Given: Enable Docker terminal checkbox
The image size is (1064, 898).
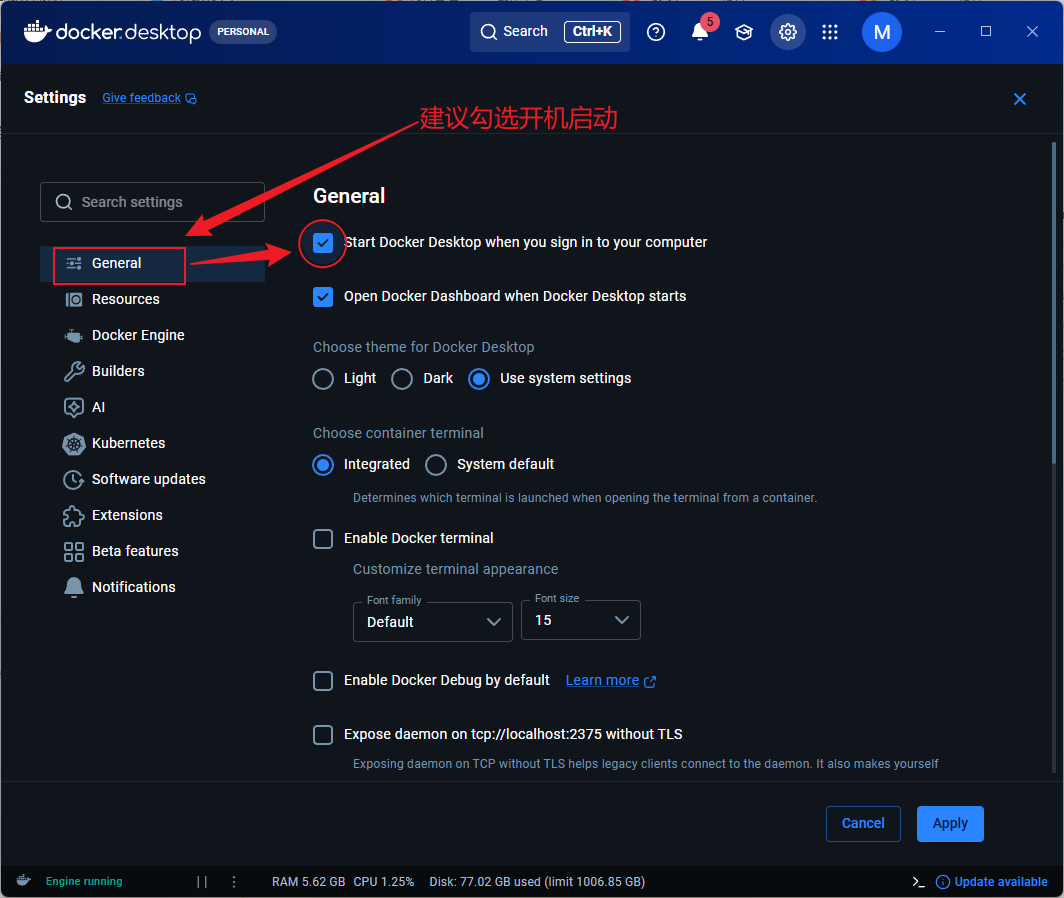Looking at the screenshot, I should (323, 539).
